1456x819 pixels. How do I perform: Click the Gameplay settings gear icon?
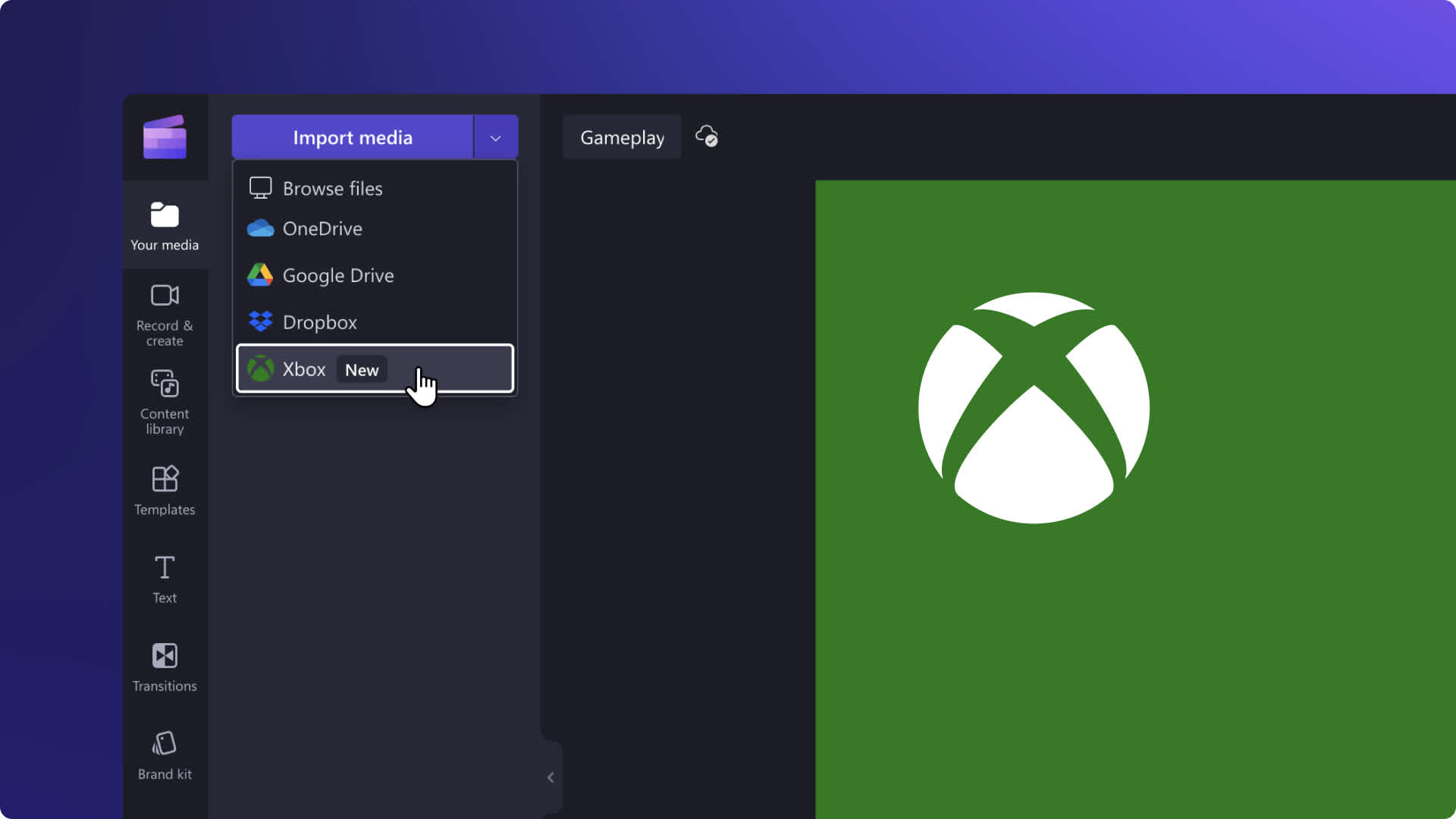click(x=706, y=137)
